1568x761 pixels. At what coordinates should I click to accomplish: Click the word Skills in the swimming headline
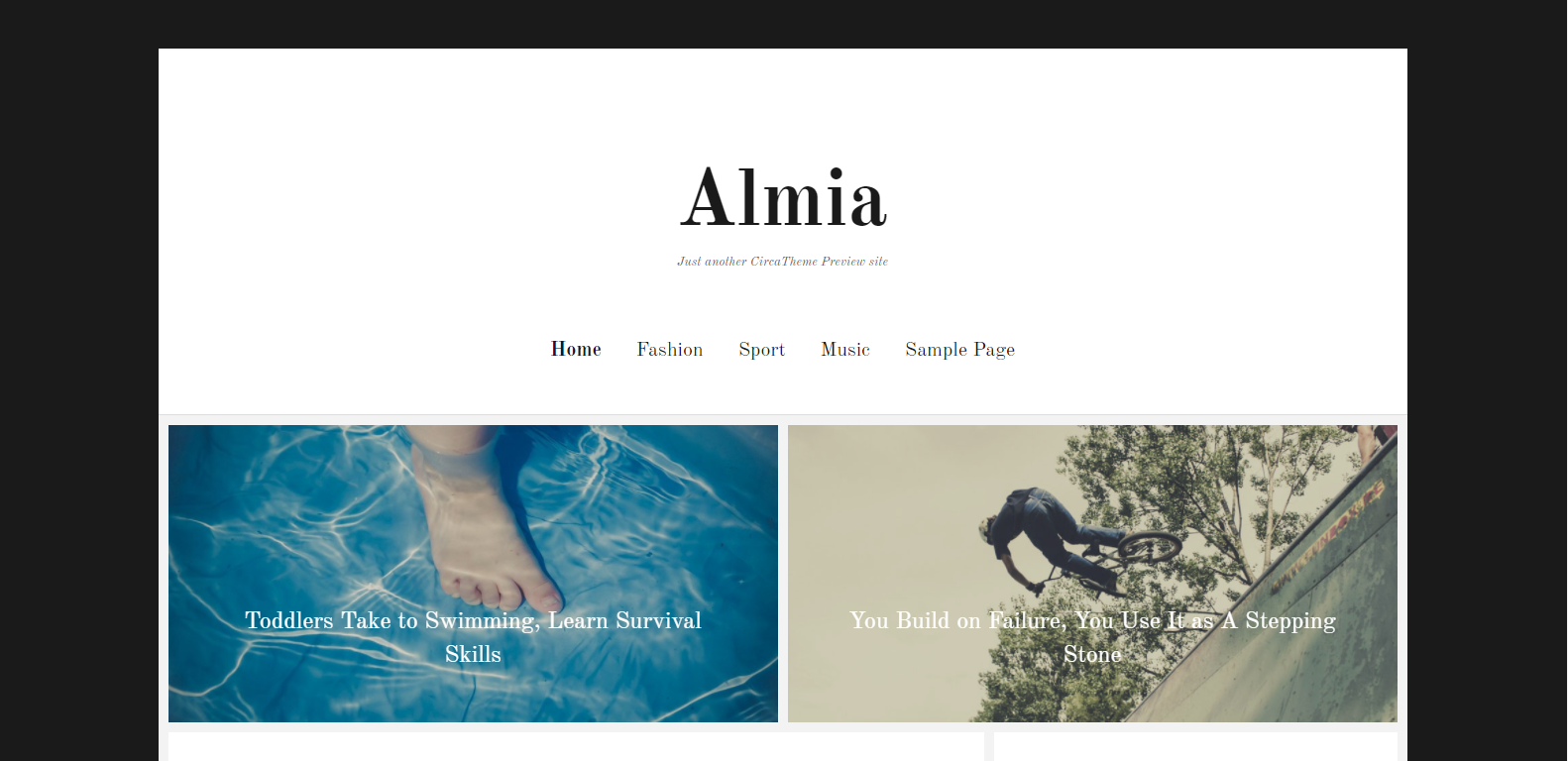pos(473,654)
